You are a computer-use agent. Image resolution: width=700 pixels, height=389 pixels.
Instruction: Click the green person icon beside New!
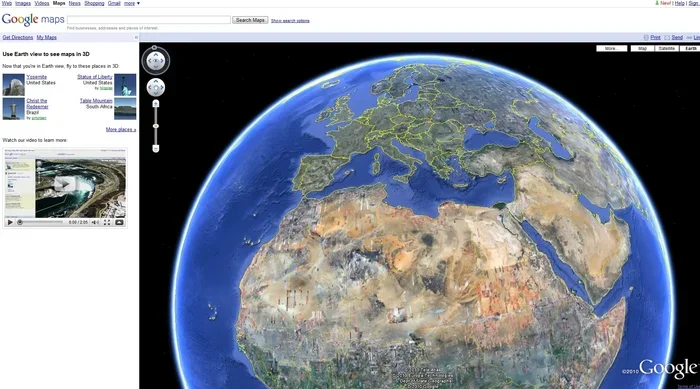(657, 3)
